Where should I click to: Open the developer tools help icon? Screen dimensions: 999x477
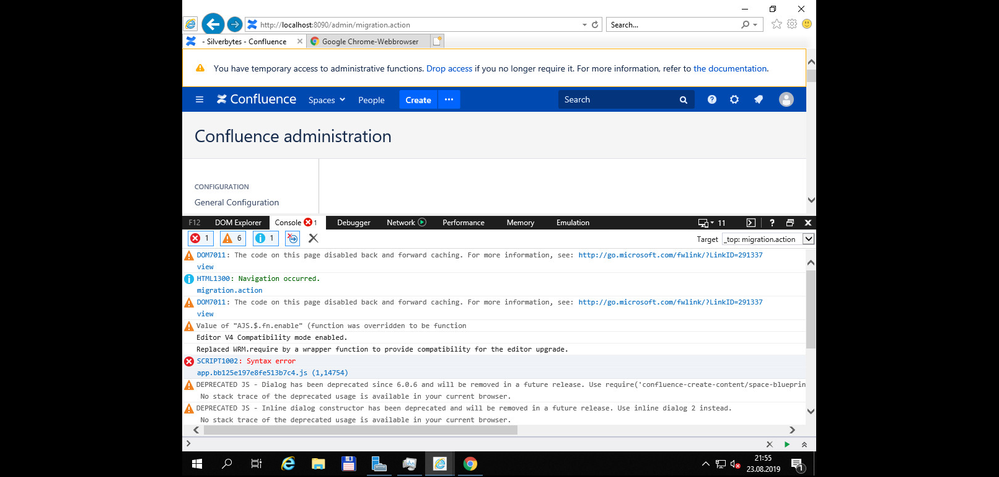pos(772,223)
